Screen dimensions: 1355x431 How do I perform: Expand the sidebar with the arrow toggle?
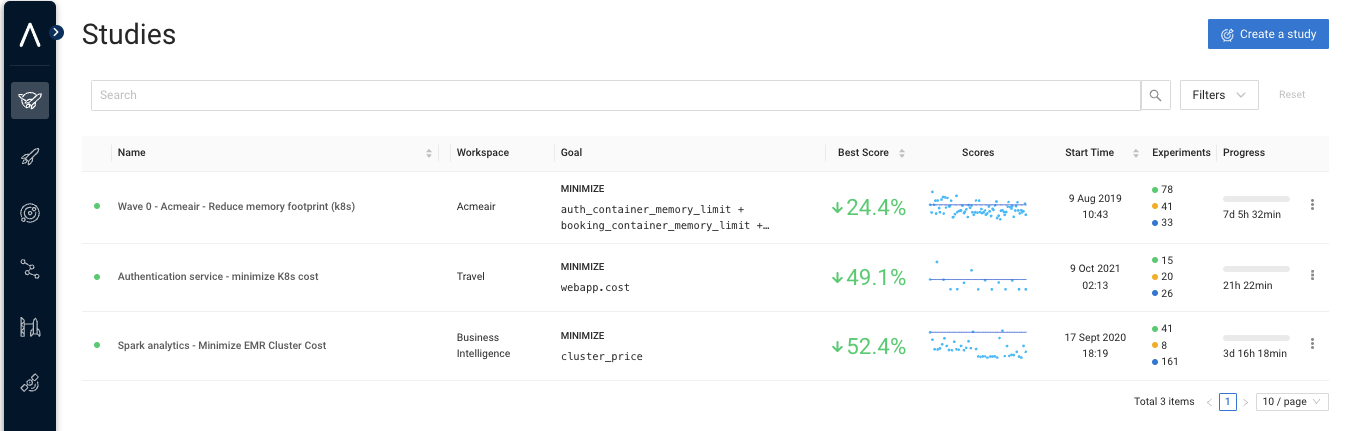tap(56, 32)
